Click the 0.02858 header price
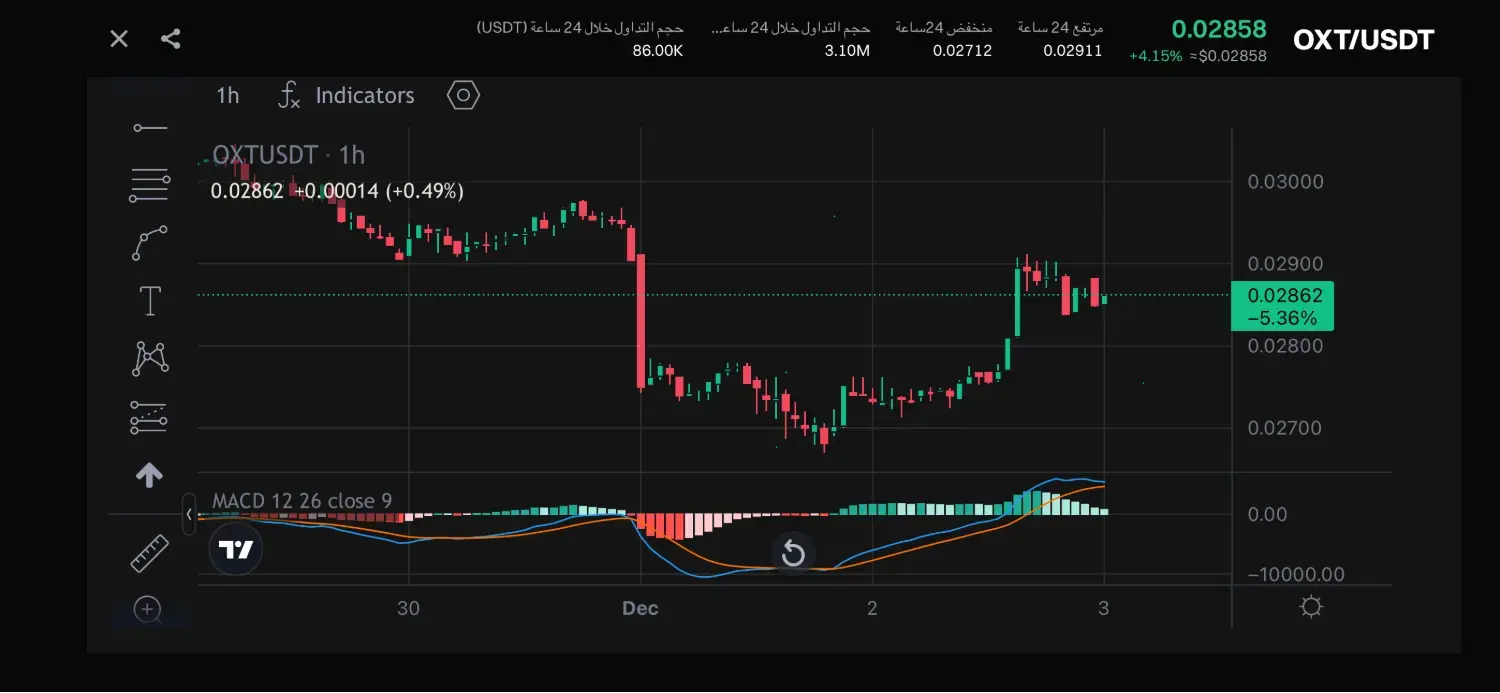Image resolution: width=1500 pixels, height=693 pixels. (x=1219, y=29)
